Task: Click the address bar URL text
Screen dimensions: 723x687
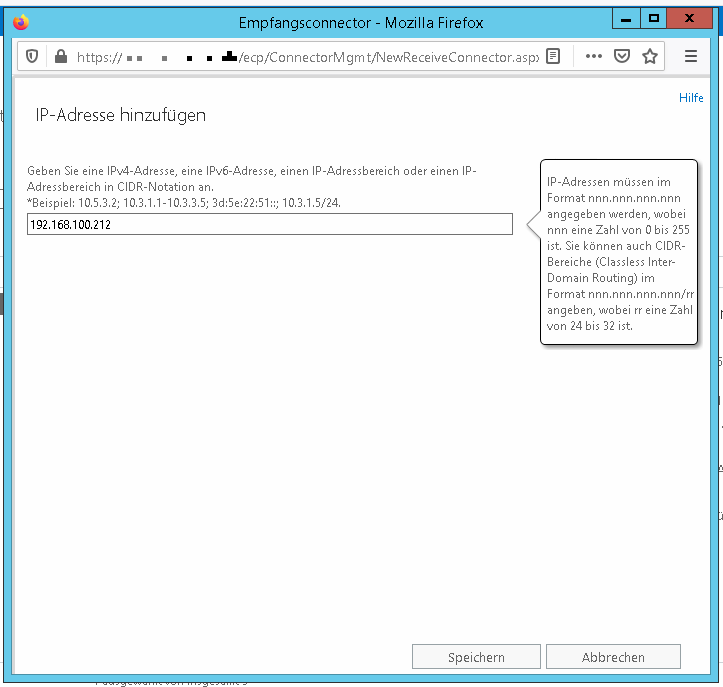Action: pos(300,57)
